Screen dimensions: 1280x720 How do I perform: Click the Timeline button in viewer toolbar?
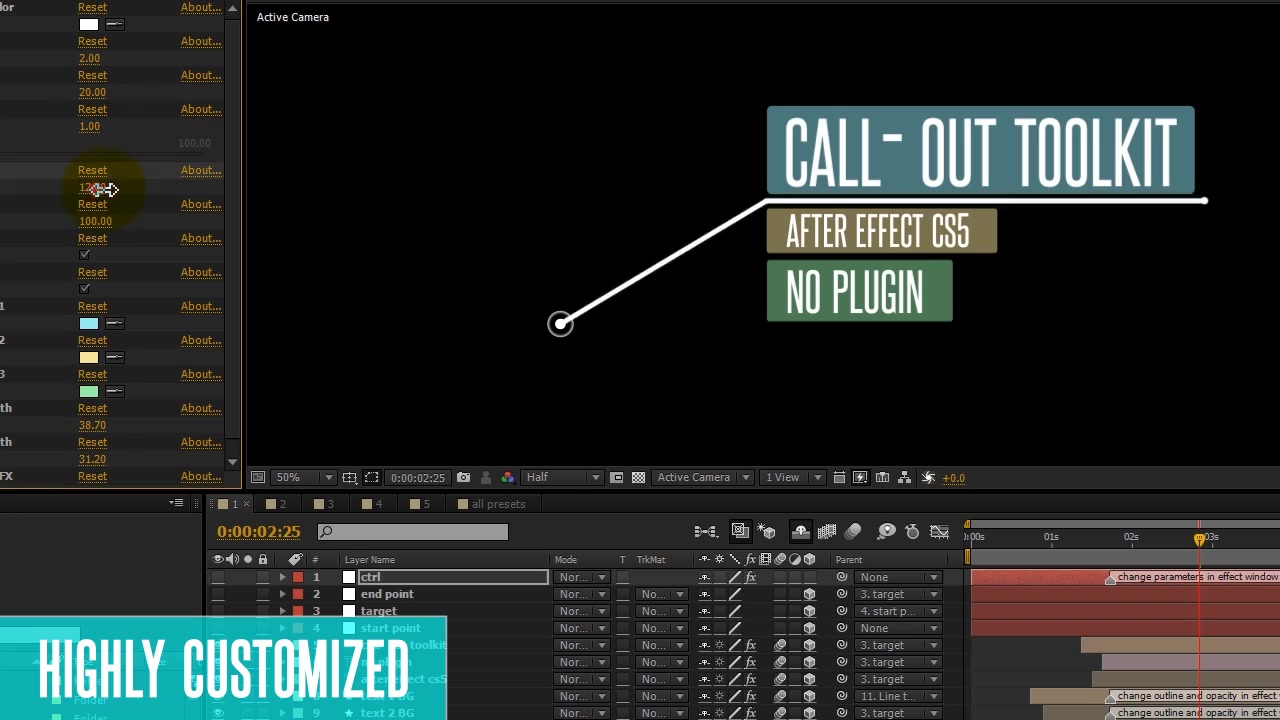pos(883,478)
